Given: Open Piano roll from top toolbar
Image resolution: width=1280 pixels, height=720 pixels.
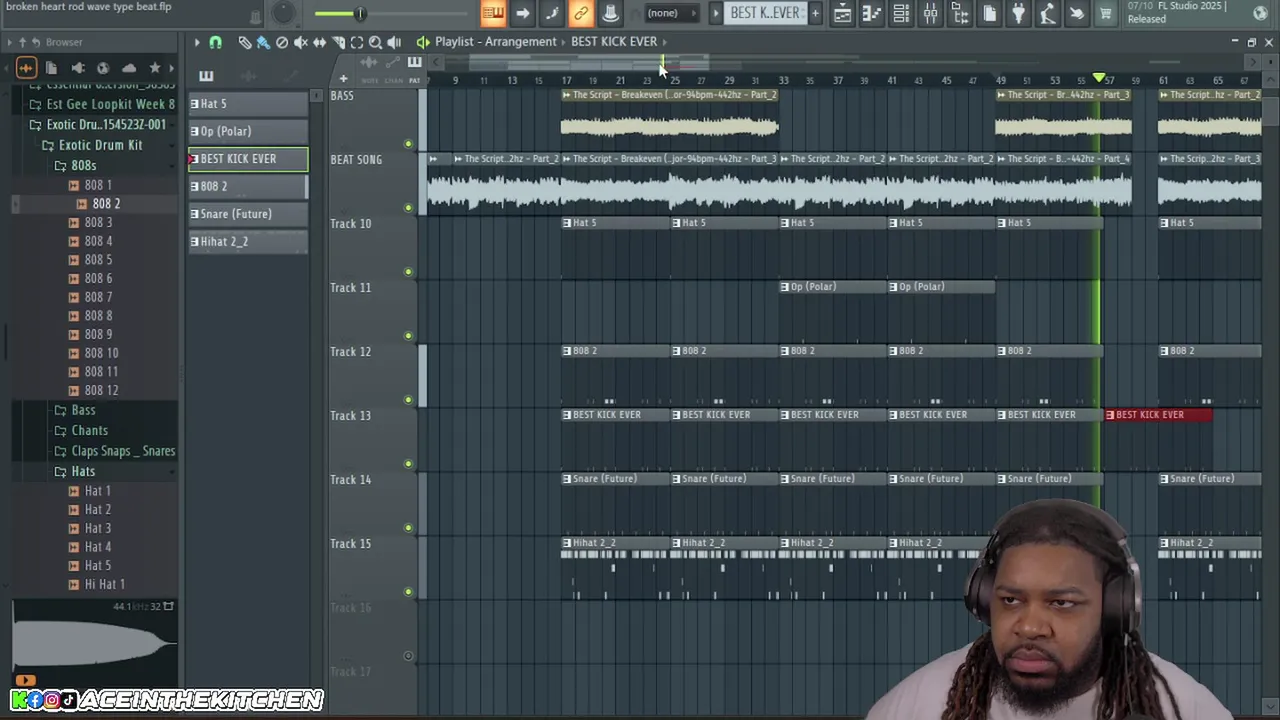Looking at the screenshot, I should coord(871,13).
